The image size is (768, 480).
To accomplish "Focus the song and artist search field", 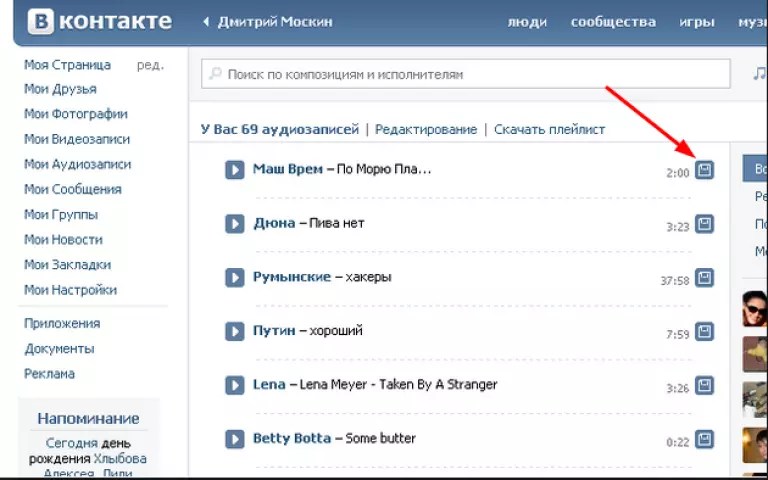I will click(470, 74).
